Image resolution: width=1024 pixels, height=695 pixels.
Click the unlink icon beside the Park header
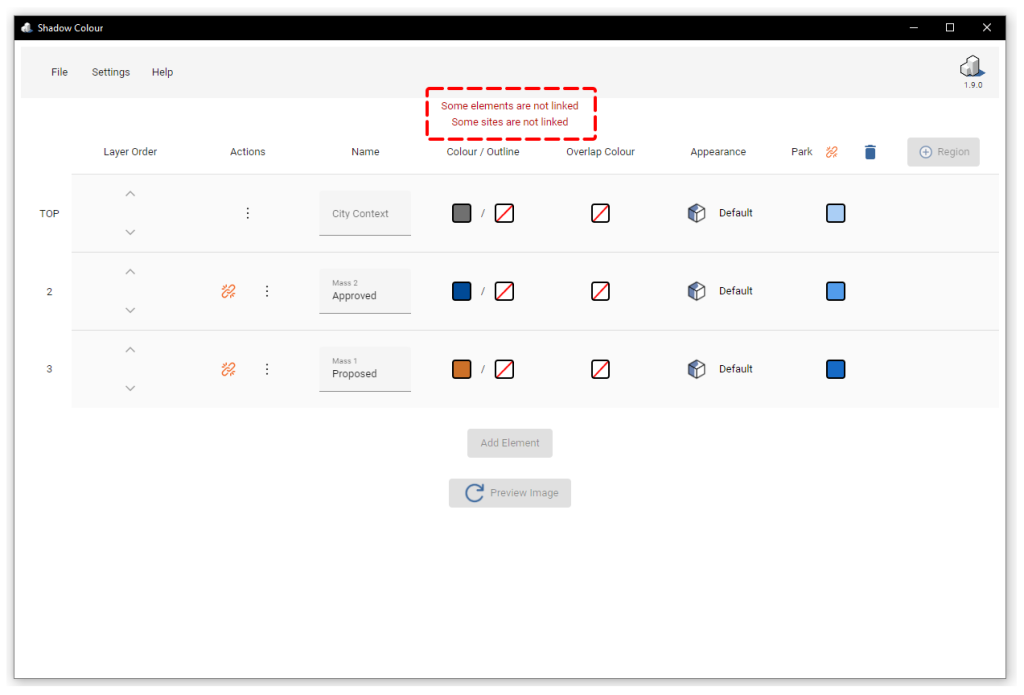click(831, 151)
